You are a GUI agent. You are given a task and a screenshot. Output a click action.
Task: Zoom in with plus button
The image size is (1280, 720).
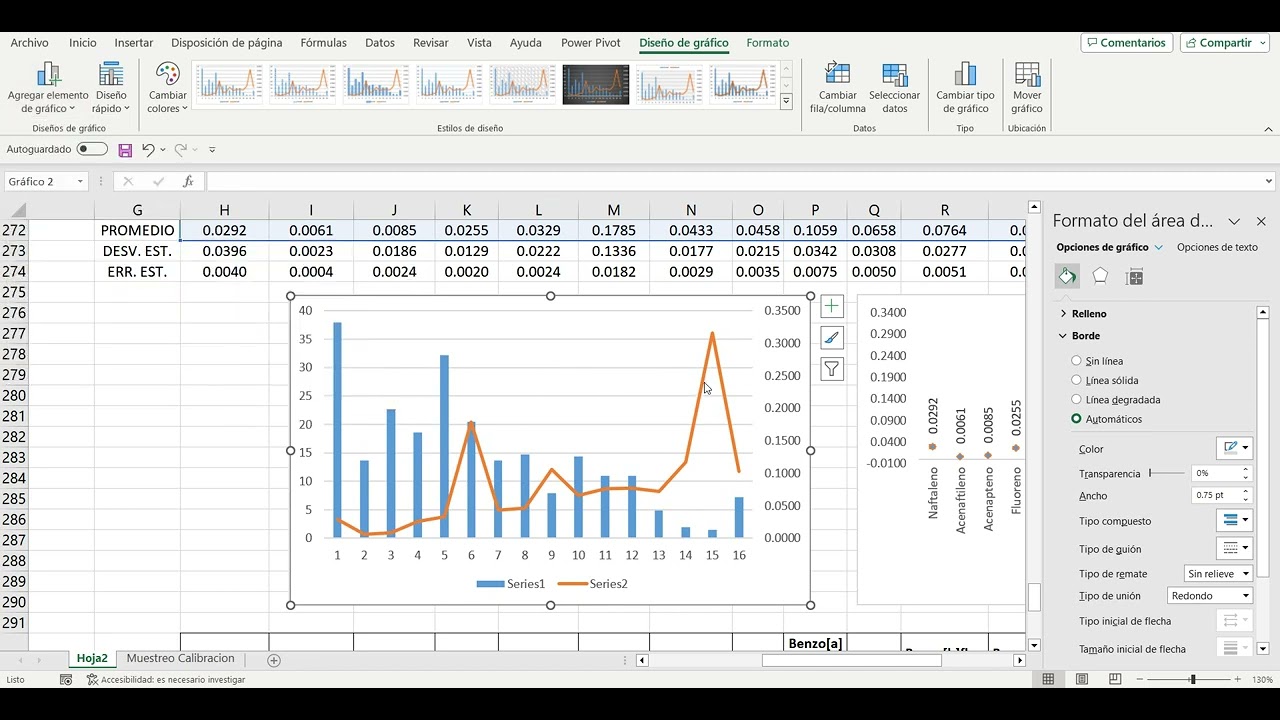click(1237, 679)
